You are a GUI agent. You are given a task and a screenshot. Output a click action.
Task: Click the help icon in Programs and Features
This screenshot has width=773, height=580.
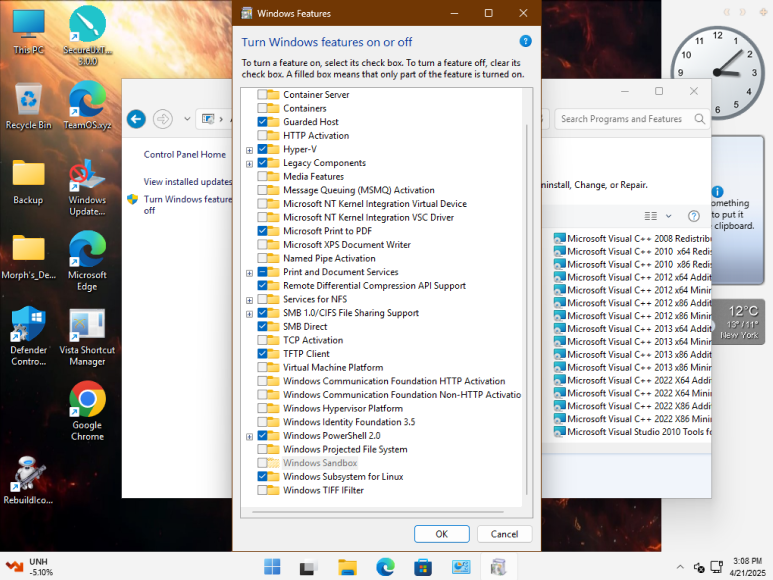pos(693,216)
